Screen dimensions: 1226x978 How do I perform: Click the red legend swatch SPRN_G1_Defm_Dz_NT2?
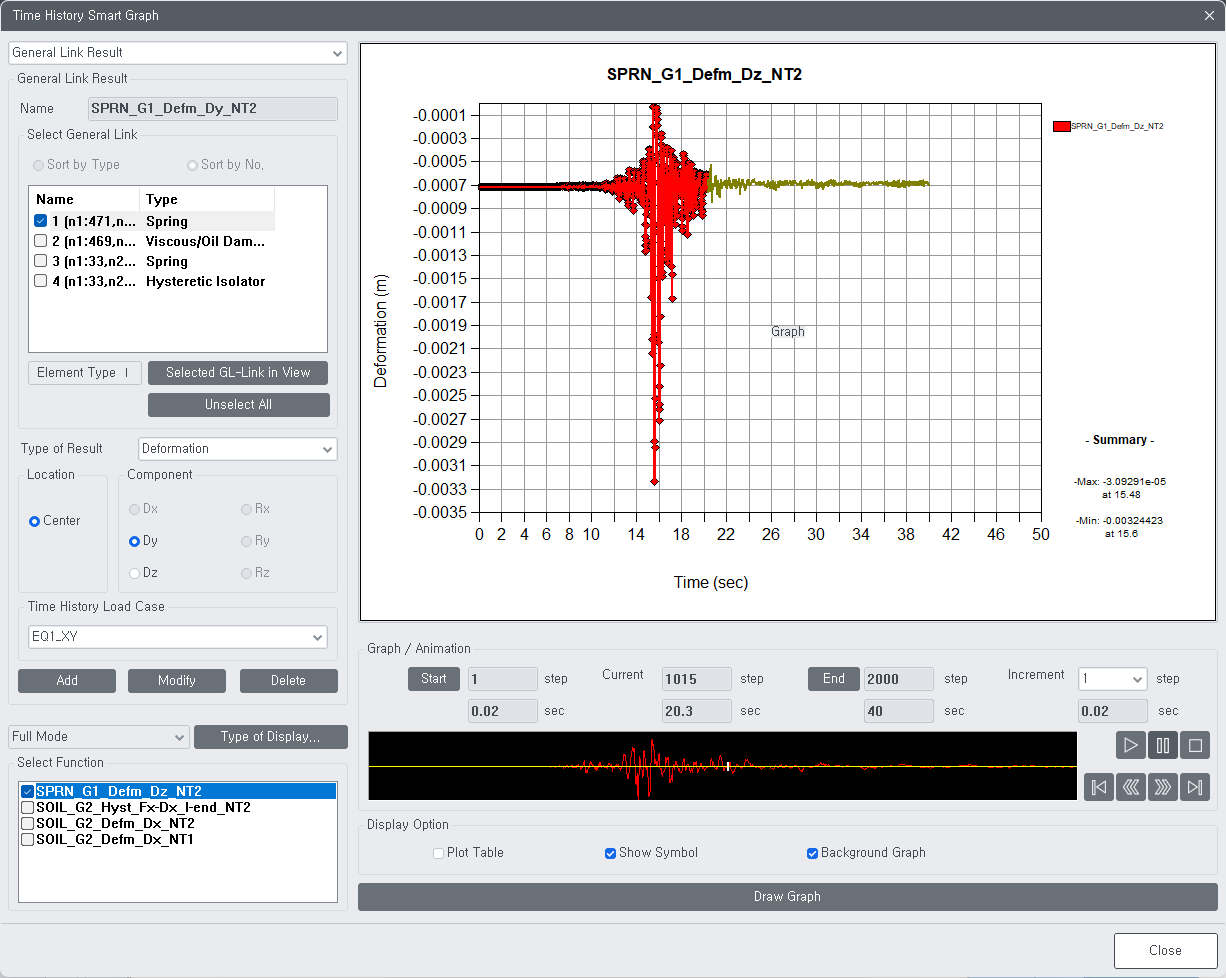1061,126
